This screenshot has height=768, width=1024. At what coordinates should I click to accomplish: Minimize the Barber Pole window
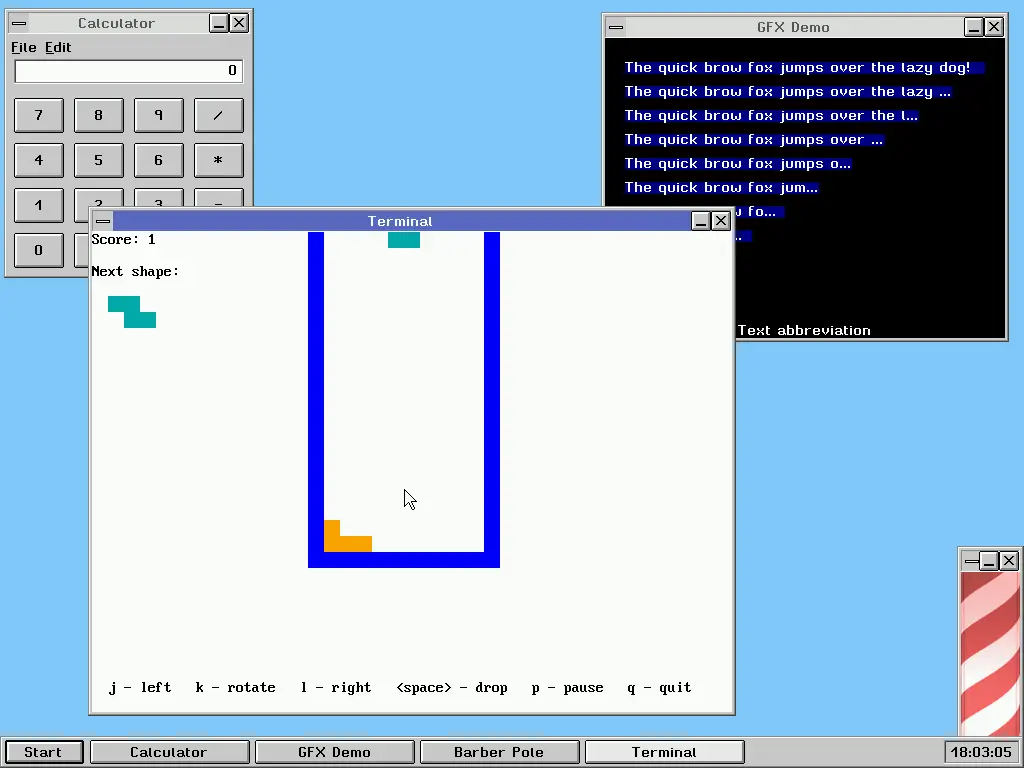pos(988,561)
